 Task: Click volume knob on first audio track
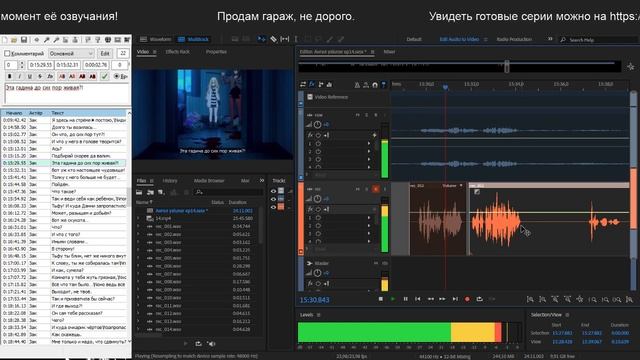pyautogui.click(x=317, y=124)
